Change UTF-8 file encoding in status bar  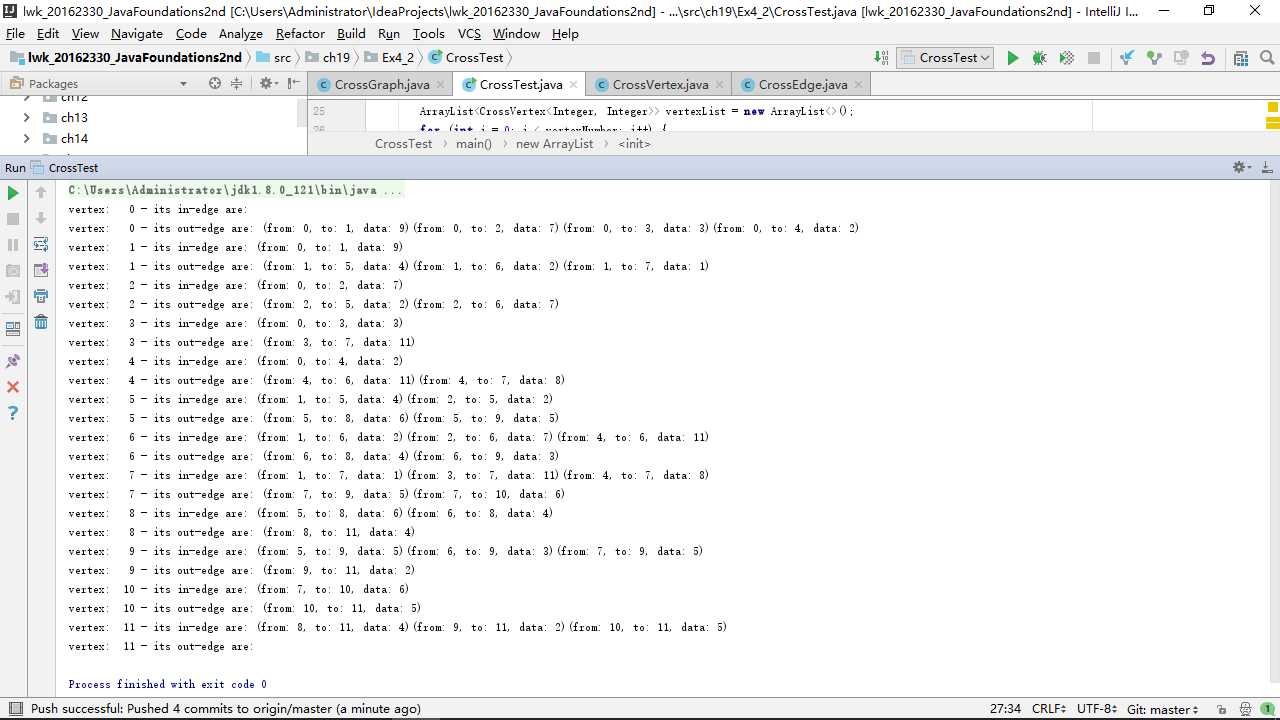[x=1096, y=709]
